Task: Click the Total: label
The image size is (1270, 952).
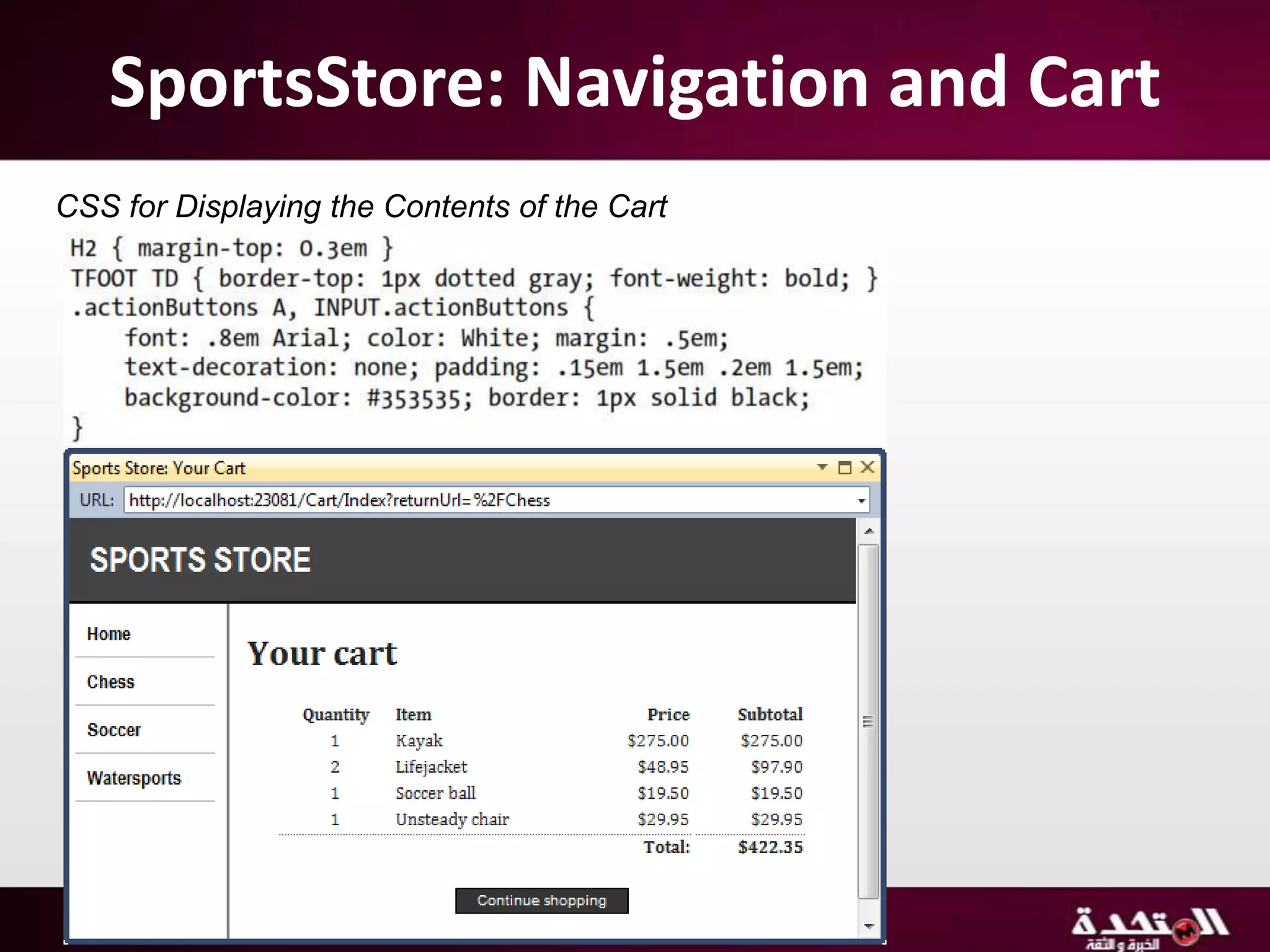Action: tap(667, 847)
